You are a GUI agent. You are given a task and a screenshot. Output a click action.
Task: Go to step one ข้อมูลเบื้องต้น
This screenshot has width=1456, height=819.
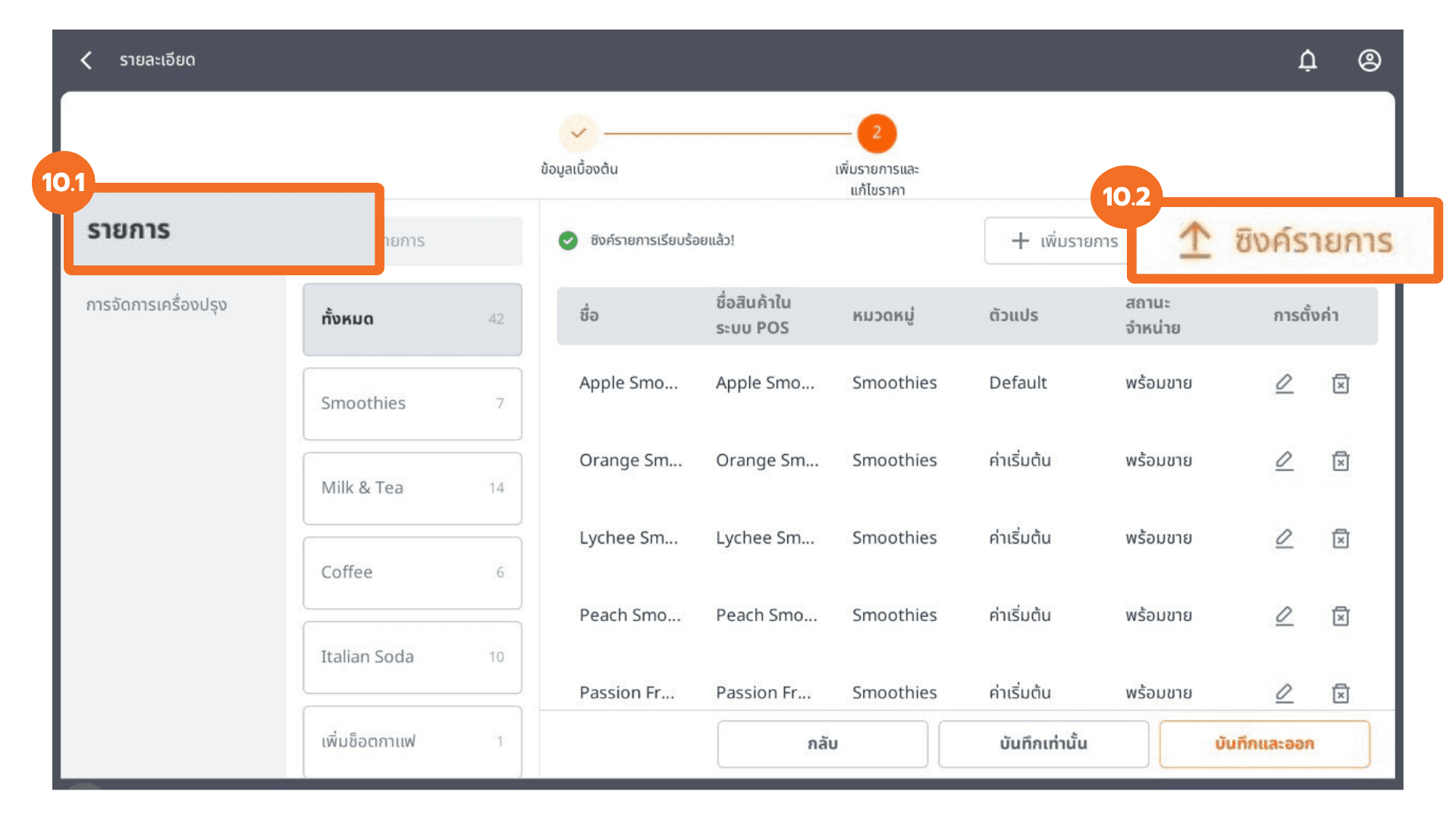[579, 133]
